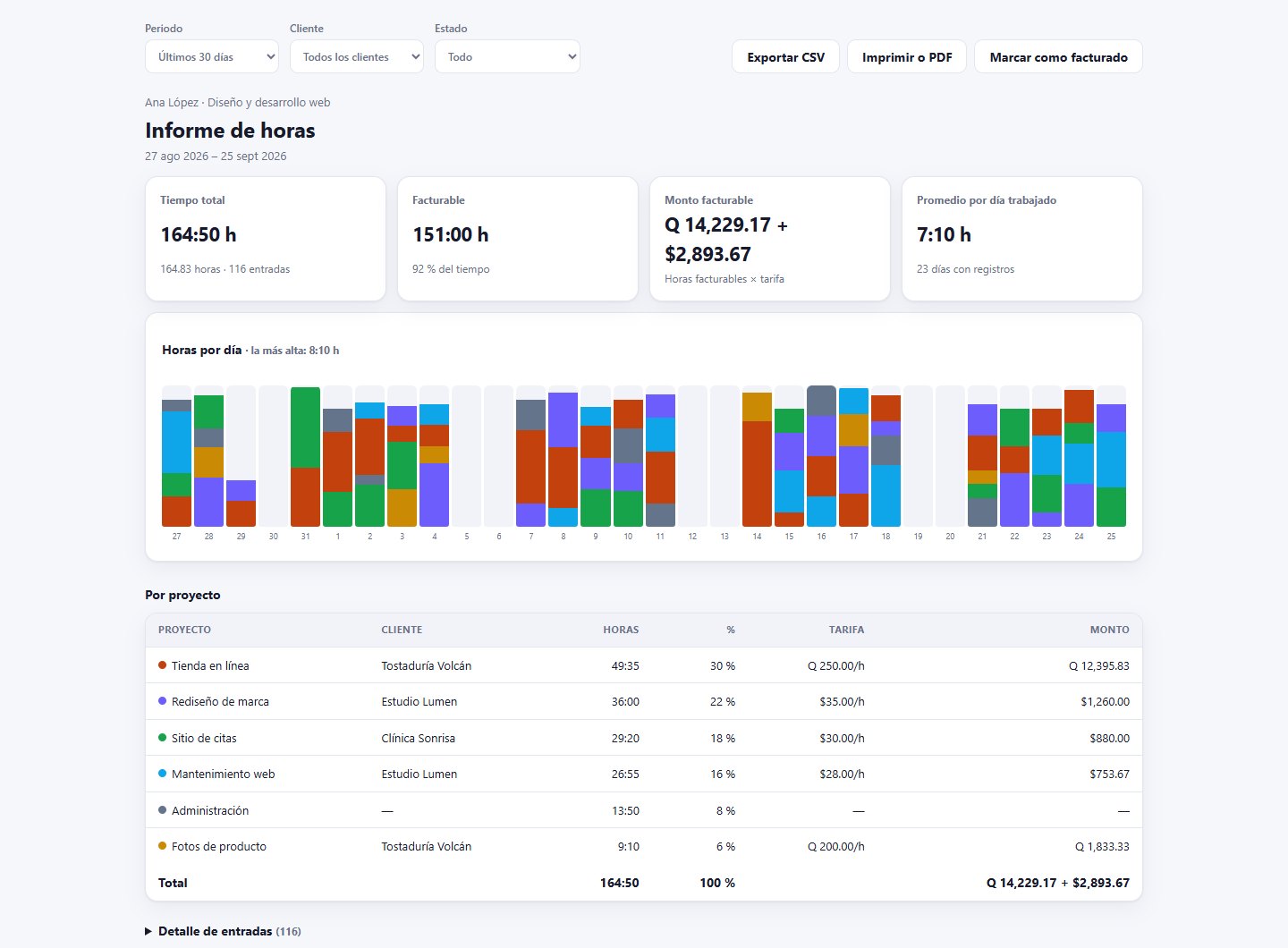Open the Cliente filter dropdown
The image size is (1288, 948).
click(x=357, y=56)
